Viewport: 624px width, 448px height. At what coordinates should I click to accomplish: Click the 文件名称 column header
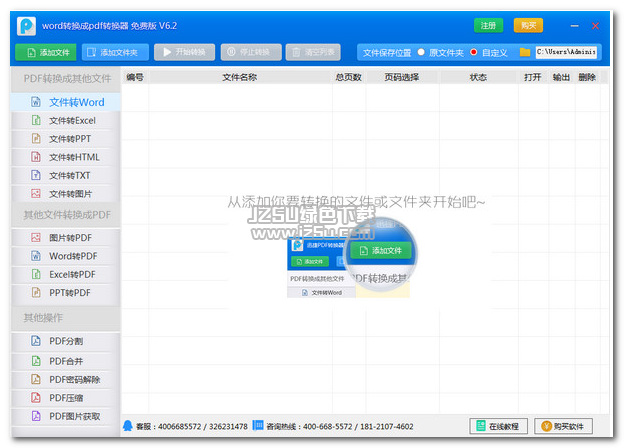[x=240, y=77]
